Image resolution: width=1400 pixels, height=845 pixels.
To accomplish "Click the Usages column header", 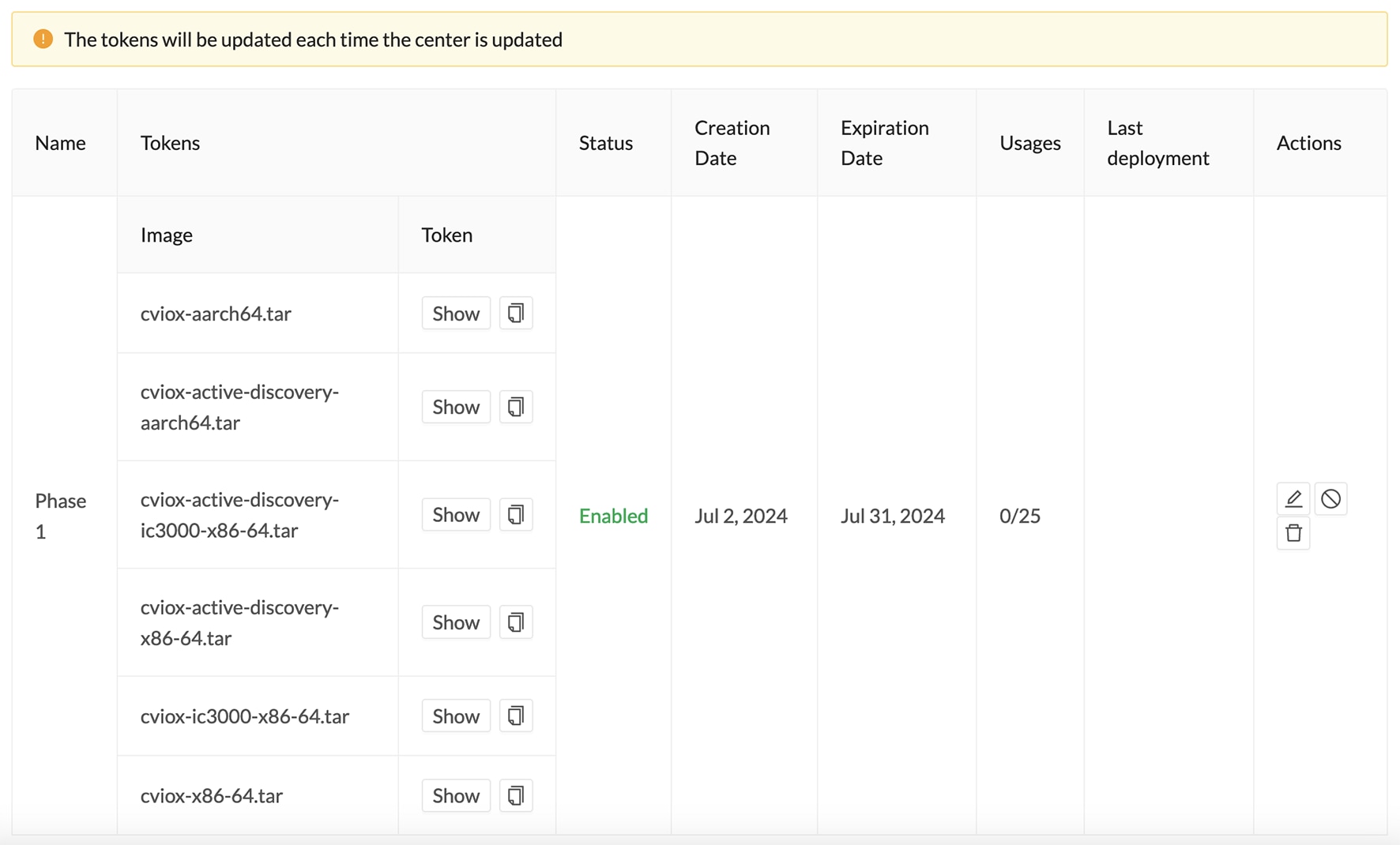I will tap(1029, 143).
